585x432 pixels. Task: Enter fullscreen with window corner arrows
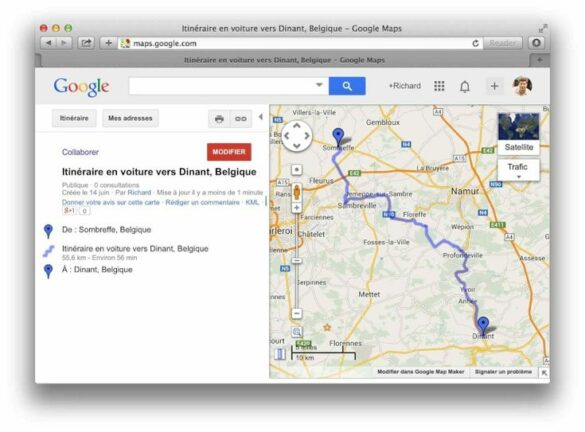click(543, 28)
